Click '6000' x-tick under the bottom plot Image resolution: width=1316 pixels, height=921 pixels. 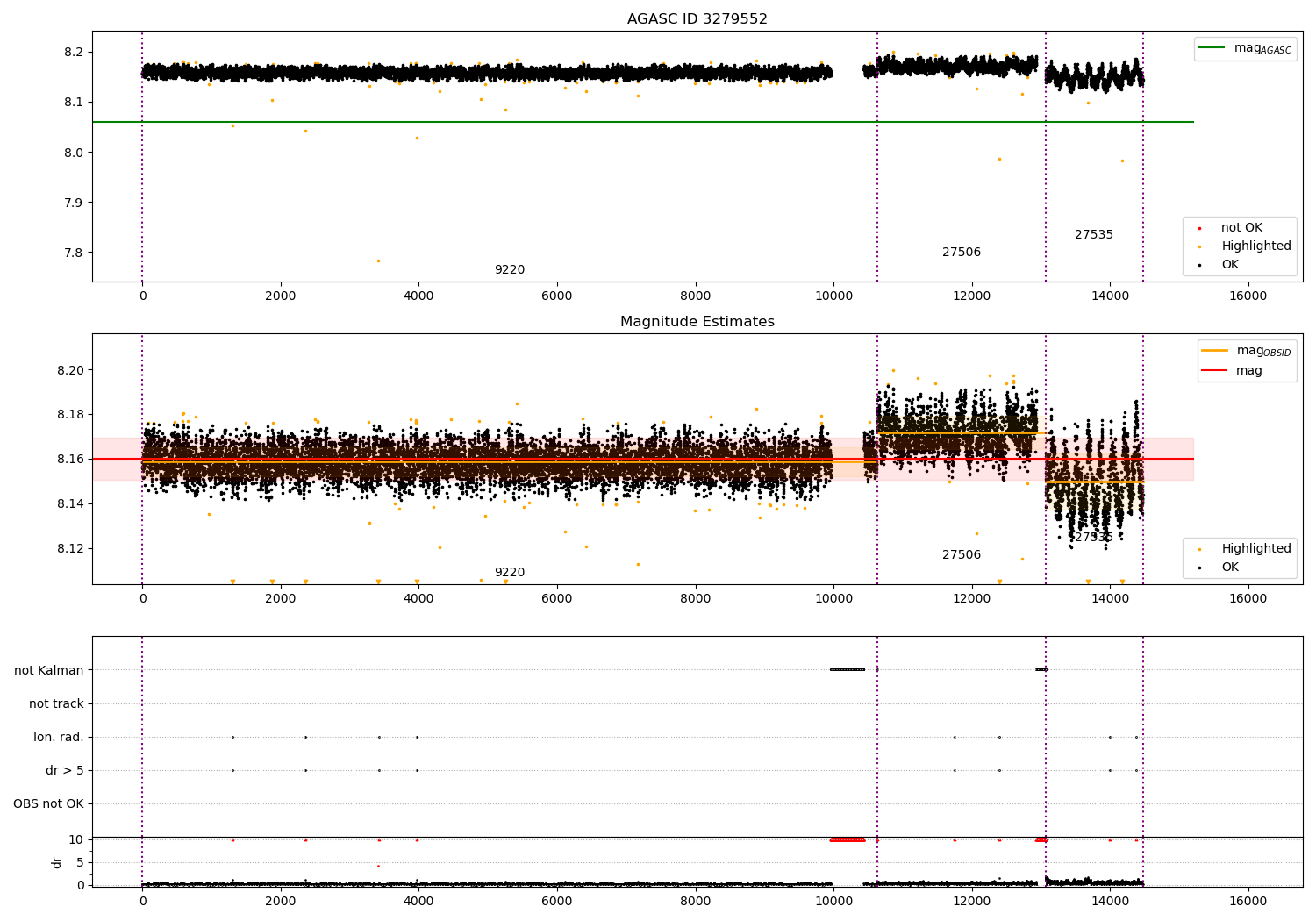click(x=557, y=901)
